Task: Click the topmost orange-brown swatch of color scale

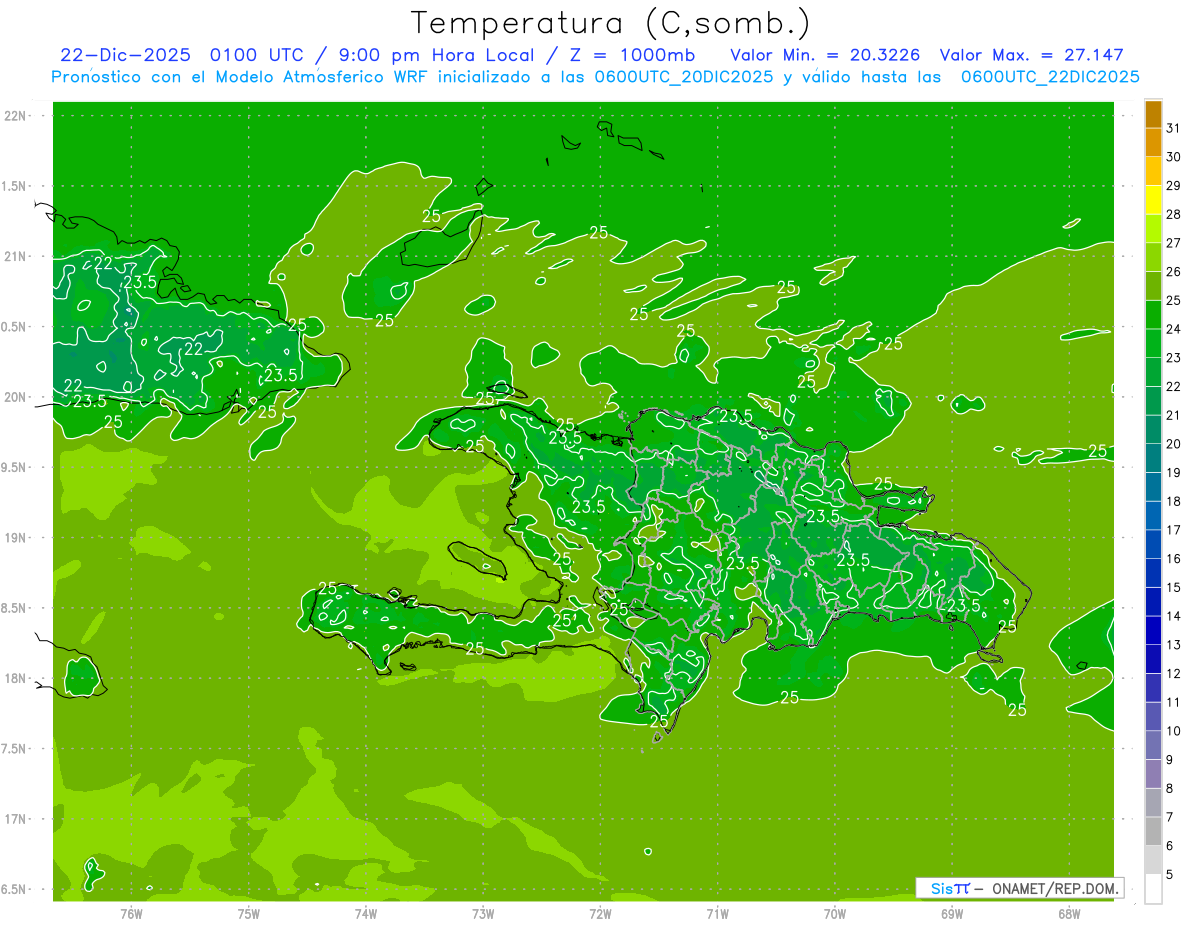Action: pyautogui.click(x=1153, y=115)
